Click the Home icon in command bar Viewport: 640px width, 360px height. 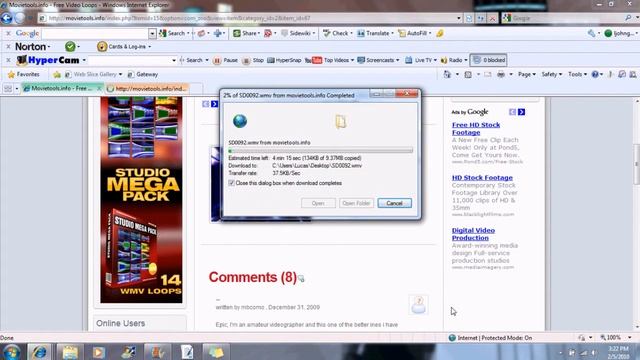coord(447,75)
